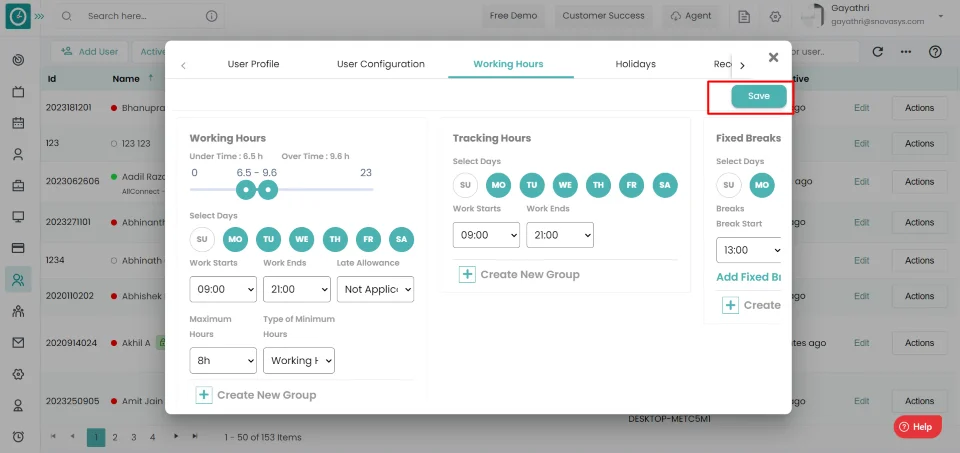Click the red Help button
Image resolution: width=960 pixels, height=453 pixels.
(x=917, y=427)
